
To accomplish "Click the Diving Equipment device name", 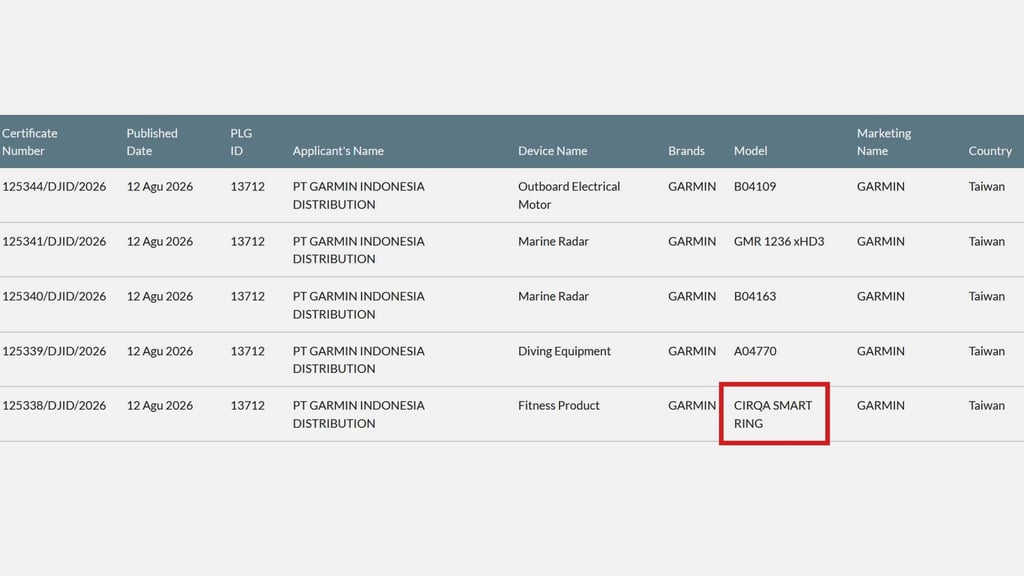I will click(564, 351).
